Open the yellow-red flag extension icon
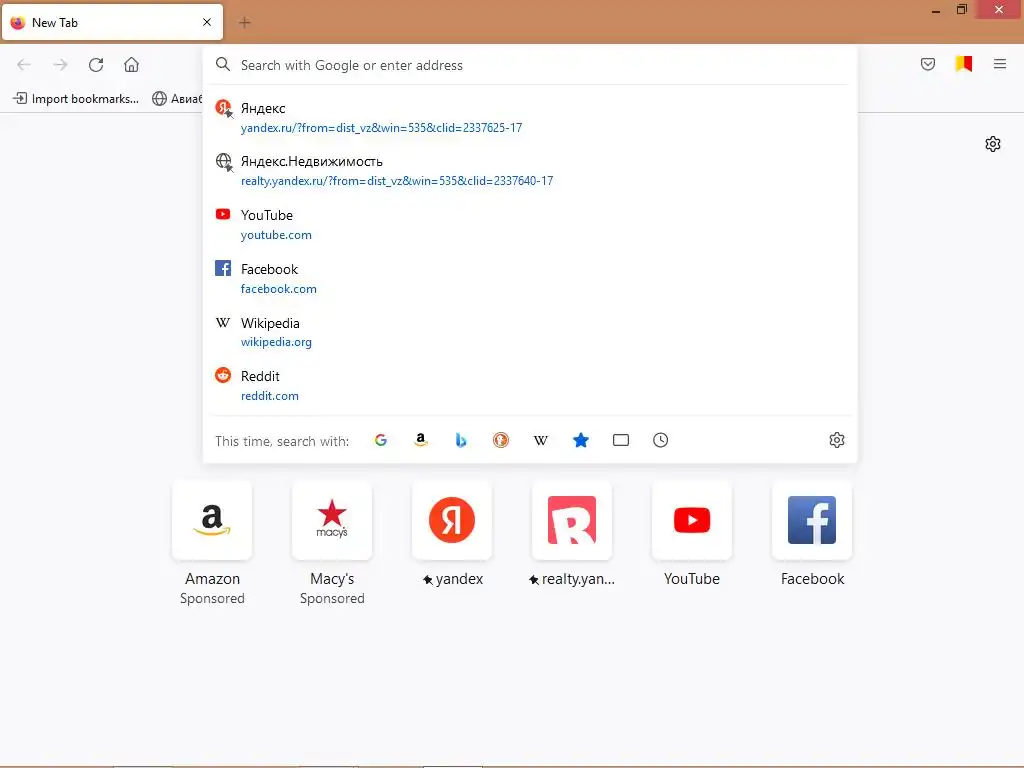Screen dimensions: 1024x768 click(963, 64)
